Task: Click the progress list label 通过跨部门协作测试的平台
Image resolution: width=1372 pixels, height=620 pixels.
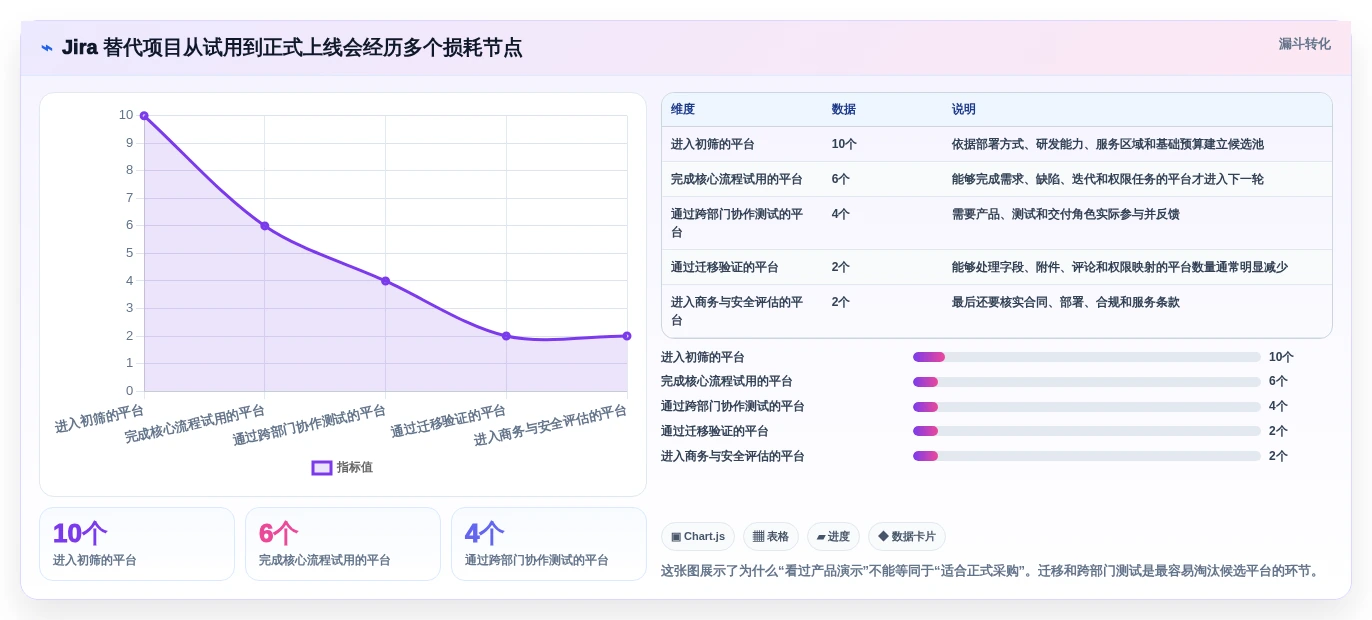Action: point(733,407)
